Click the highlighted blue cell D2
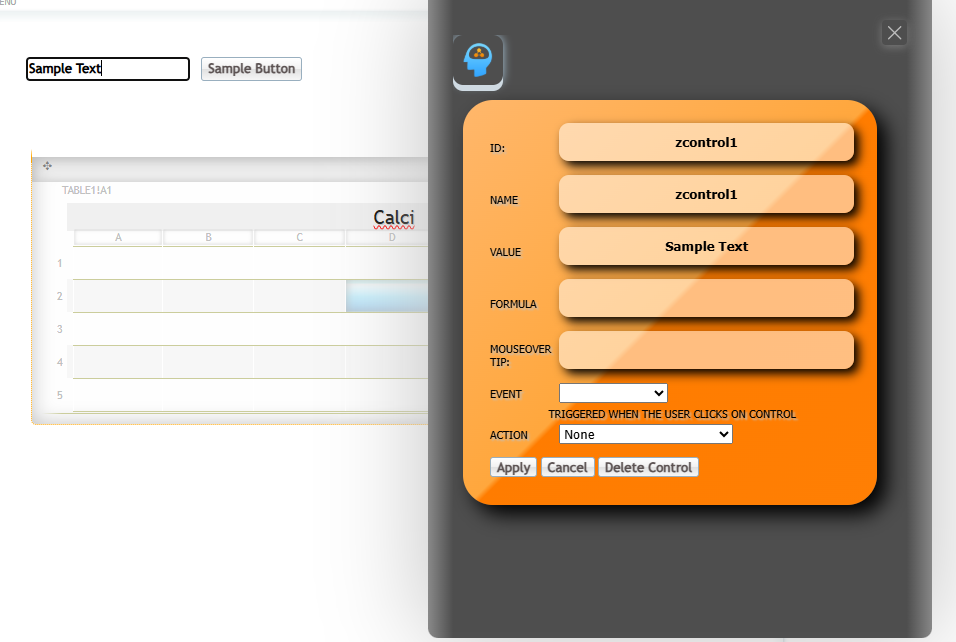This screenshot has width=956, height=642. (387, 296)
